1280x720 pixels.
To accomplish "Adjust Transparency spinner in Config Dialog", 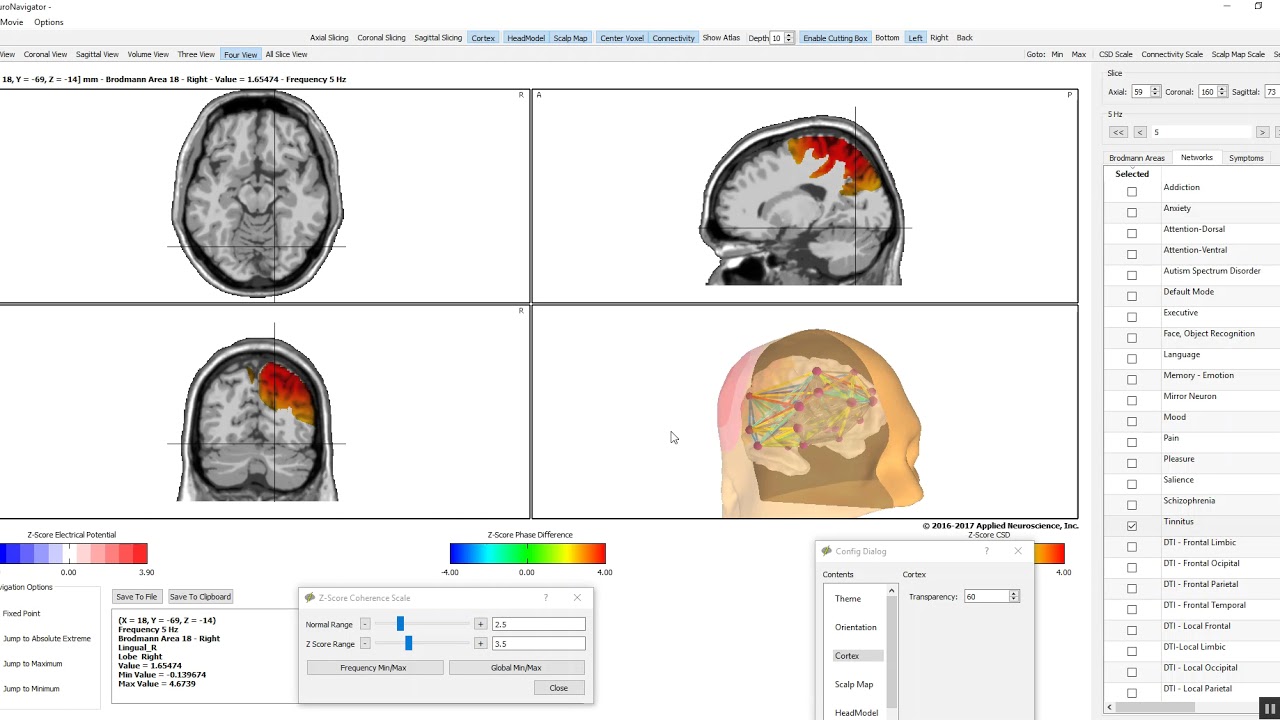I will coord(1014,597).
